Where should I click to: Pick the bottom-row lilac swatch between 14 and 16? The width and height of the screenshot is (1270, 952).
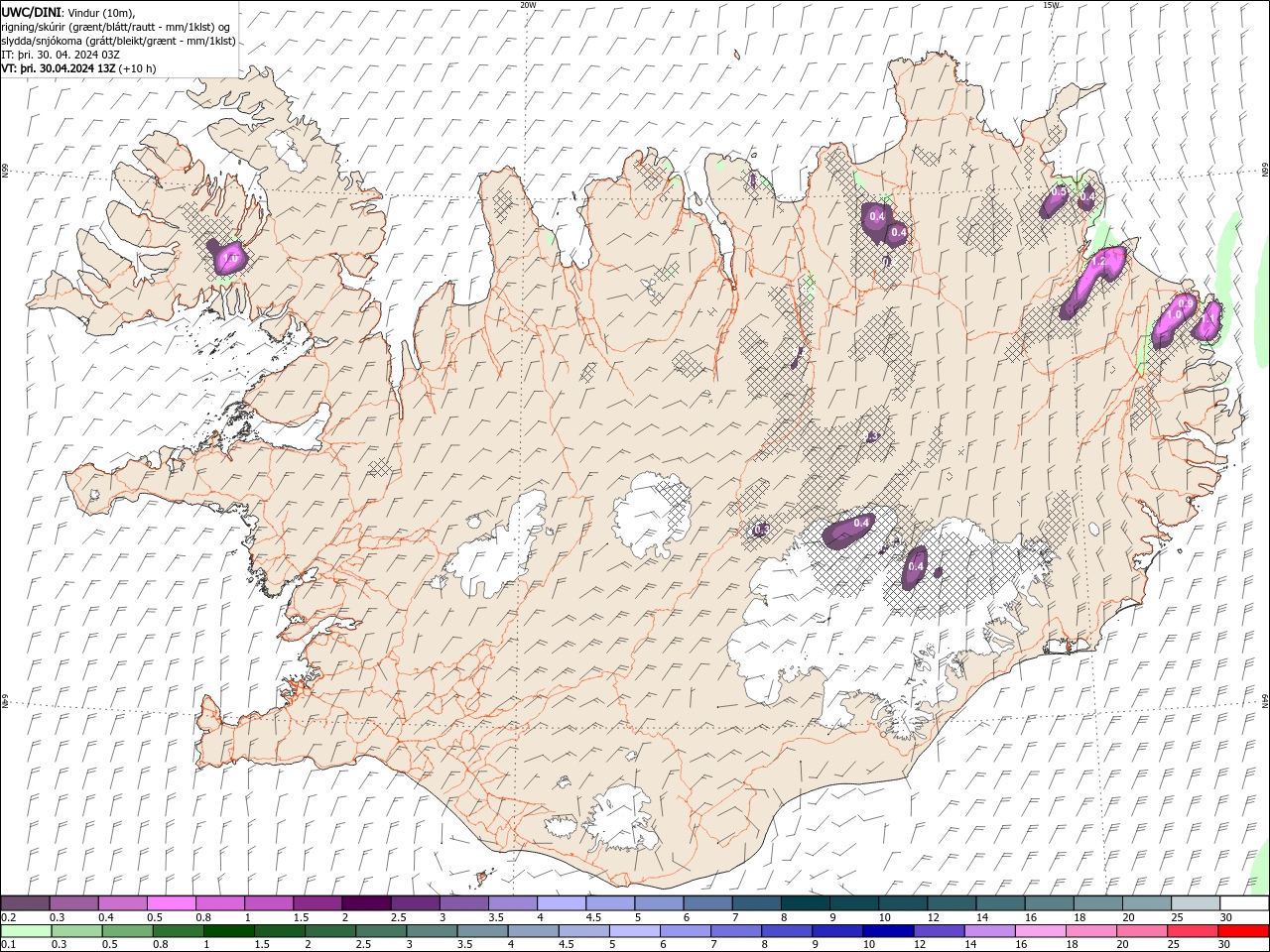pos(989,930)
